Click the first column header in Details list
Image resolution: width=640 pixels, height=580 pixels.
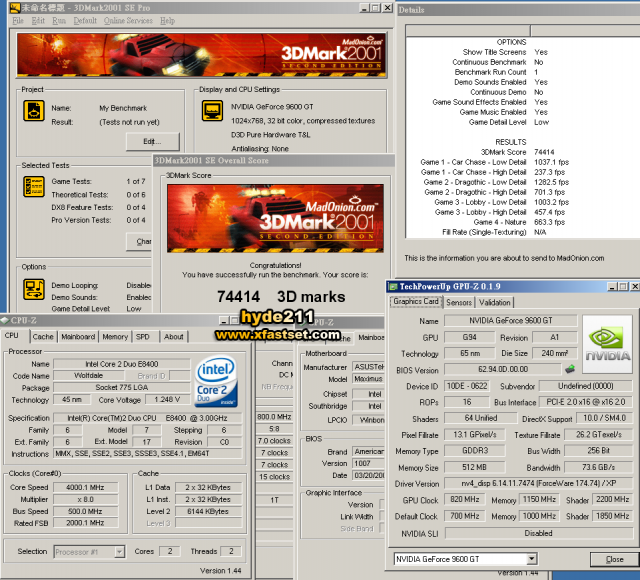point(468,30)
